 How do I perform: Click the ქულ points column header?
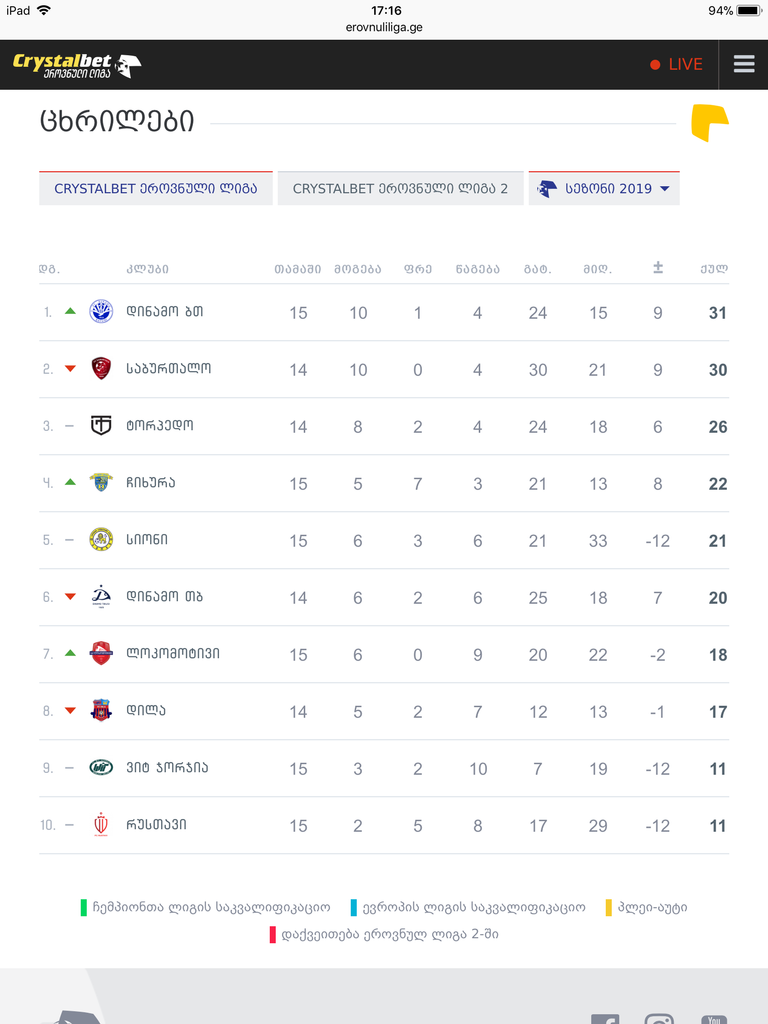click(714, 268)
